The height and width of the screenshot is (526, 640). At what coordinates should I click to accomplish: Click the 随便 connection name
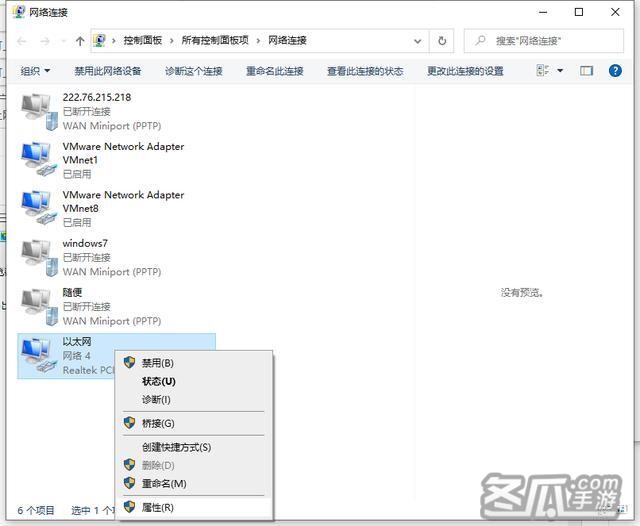[x=72, y=292]
